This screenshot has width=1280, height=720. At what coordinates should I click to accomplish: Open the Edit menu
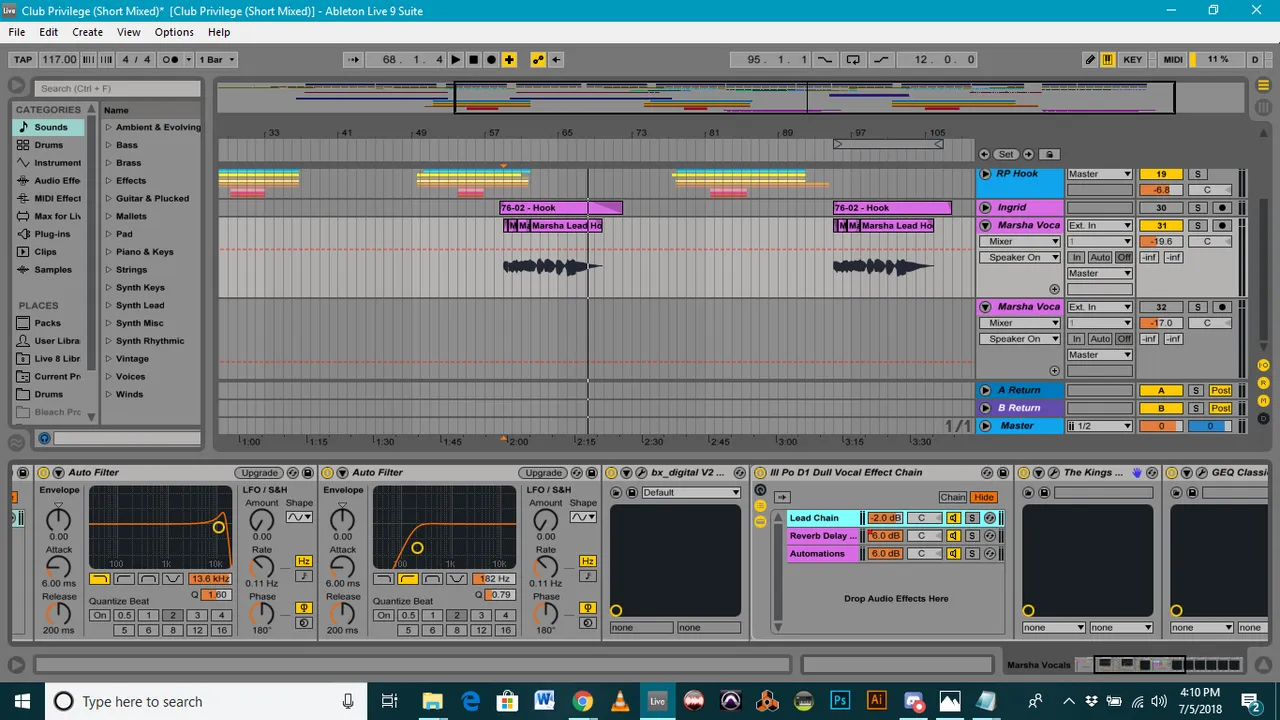[x=48, y=32]
